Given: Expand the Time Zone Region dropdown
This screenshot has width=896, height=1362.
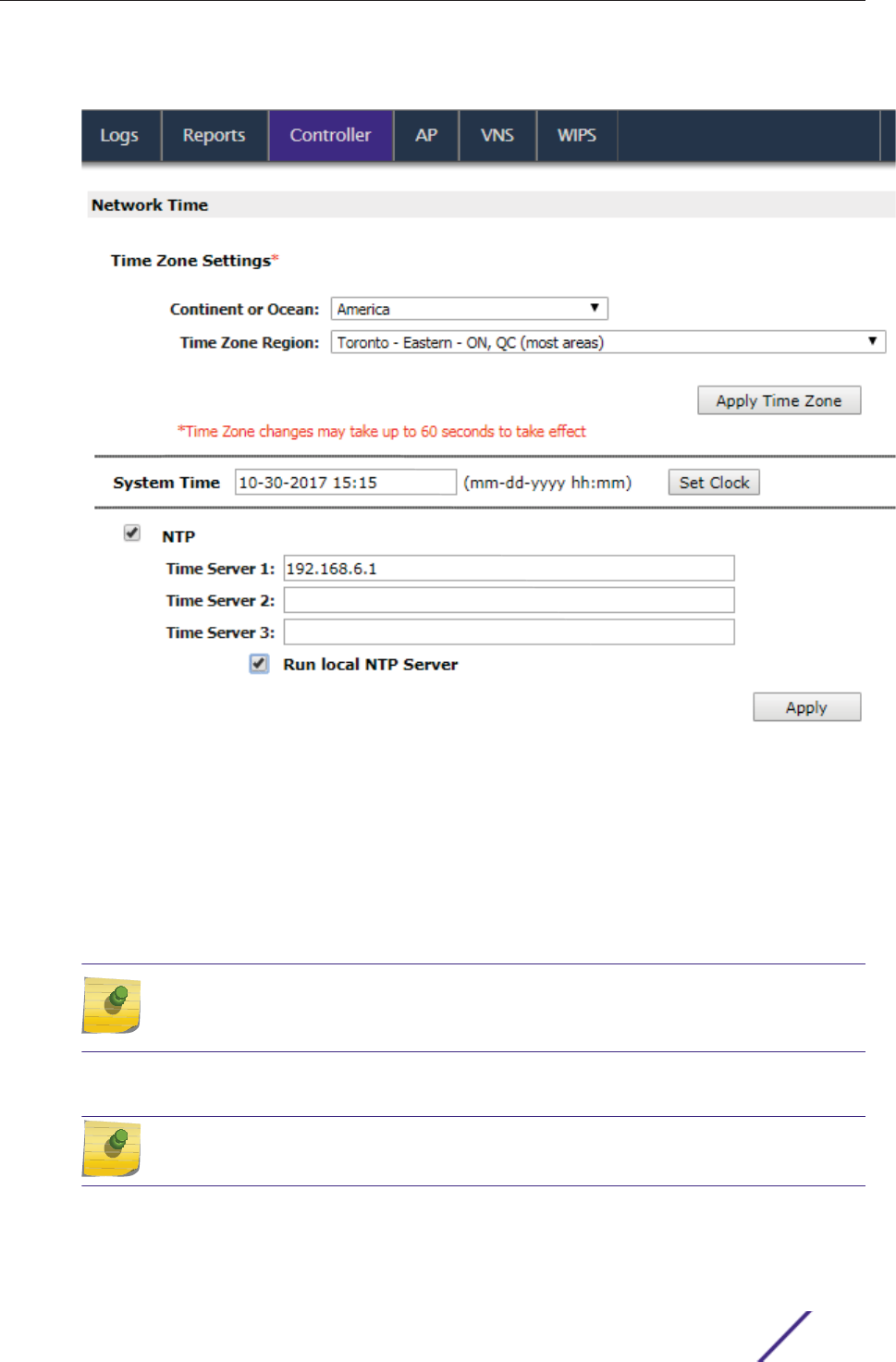Looking at the screenshot, I should pyautogui.click(x=608, y=342).
